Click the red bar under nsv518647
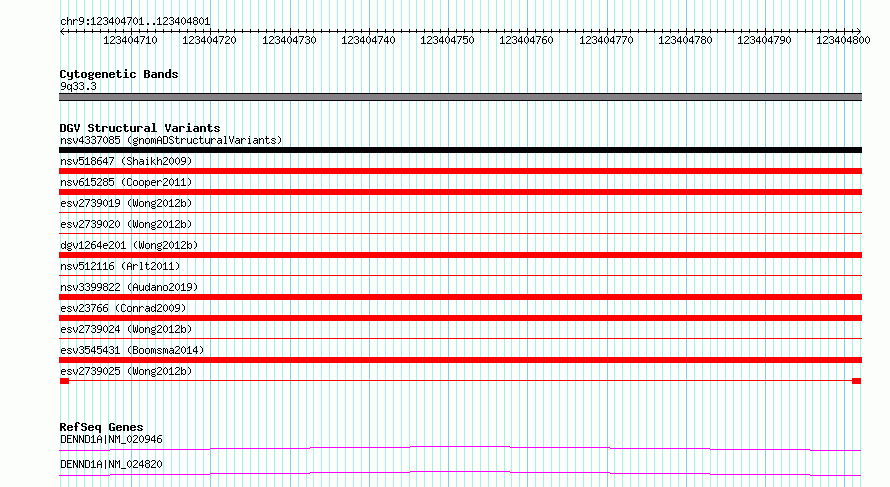 tap(460, 171)
